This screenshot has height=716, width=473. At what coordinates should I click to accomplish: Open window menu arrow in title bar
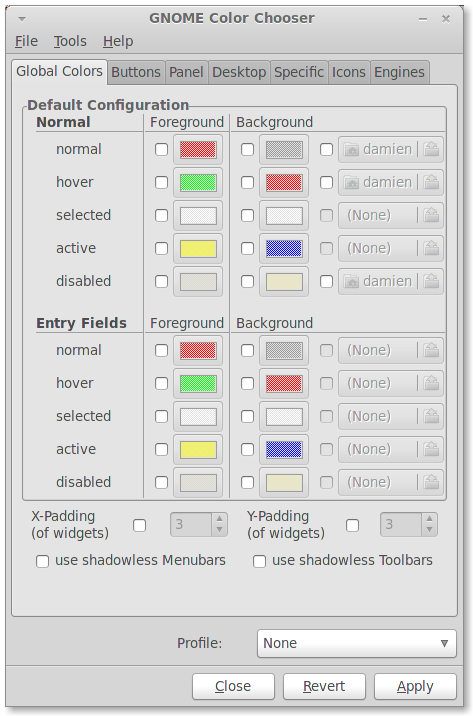pos(22,19)
